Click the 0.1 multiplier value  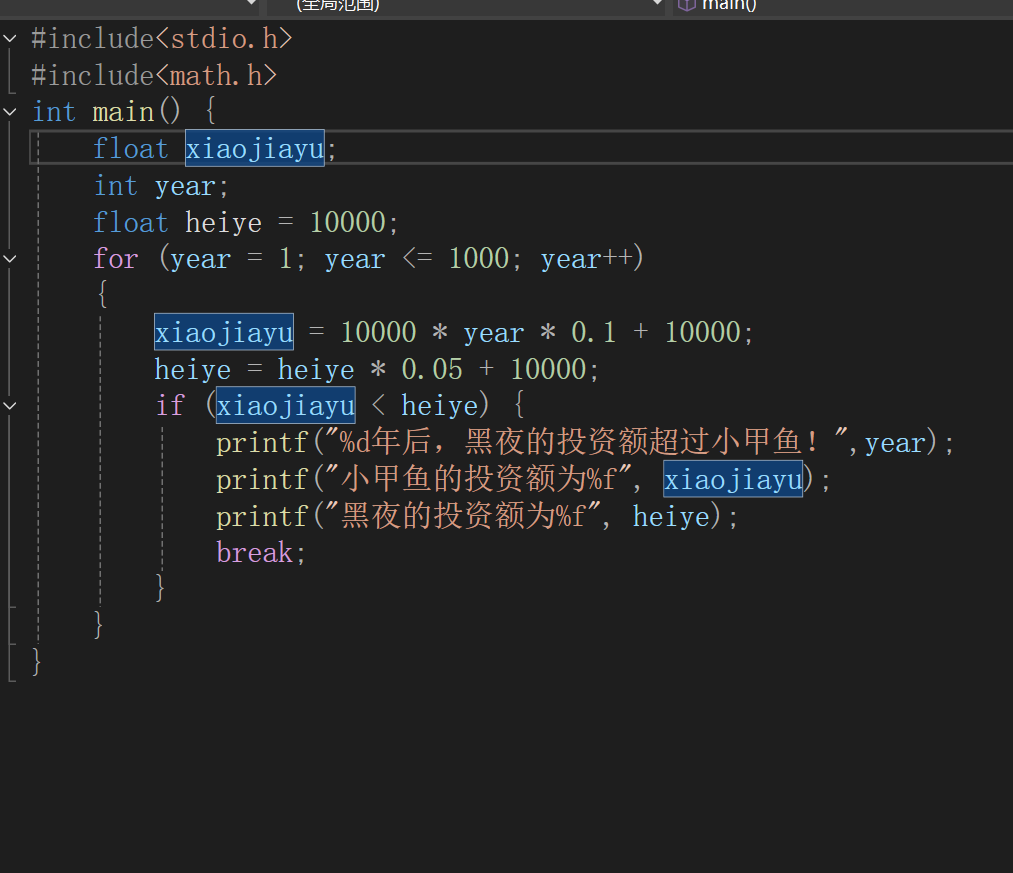[x=593, y=333]
